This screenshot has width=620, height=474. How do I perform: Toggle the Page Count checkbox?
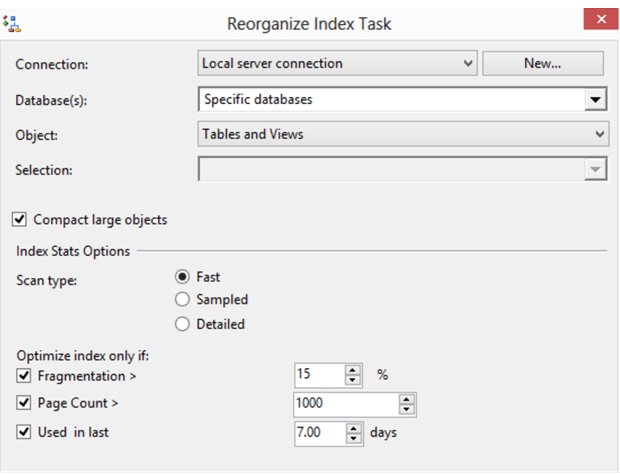coord(24,403)
